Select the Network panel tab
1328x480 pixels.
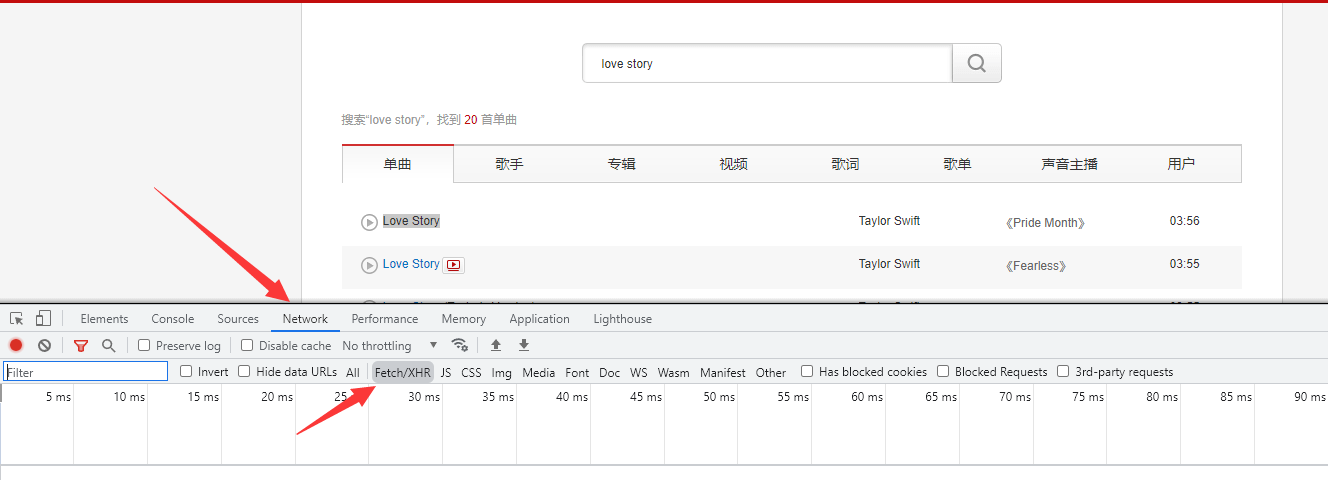click(305, 319)
